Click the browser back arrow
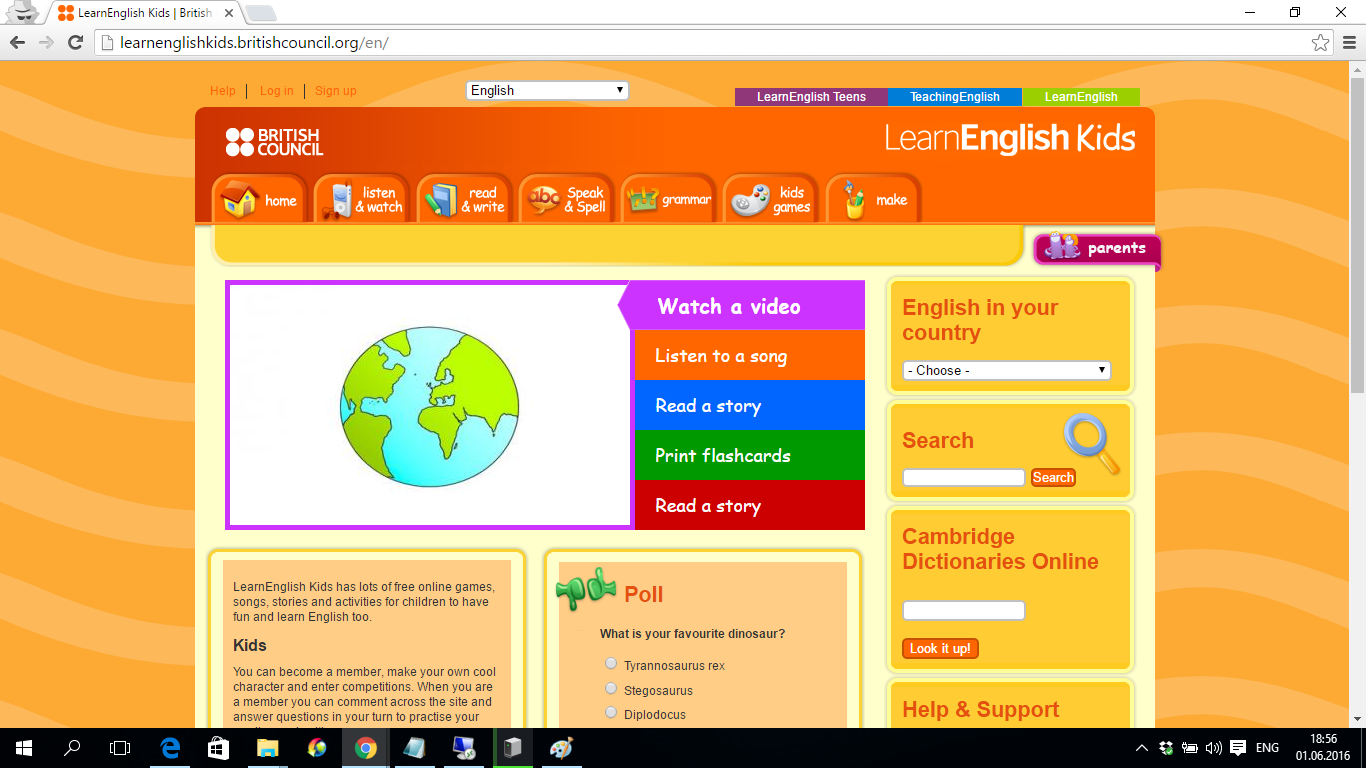1366x768 pixels. click(x=17, y=42)
